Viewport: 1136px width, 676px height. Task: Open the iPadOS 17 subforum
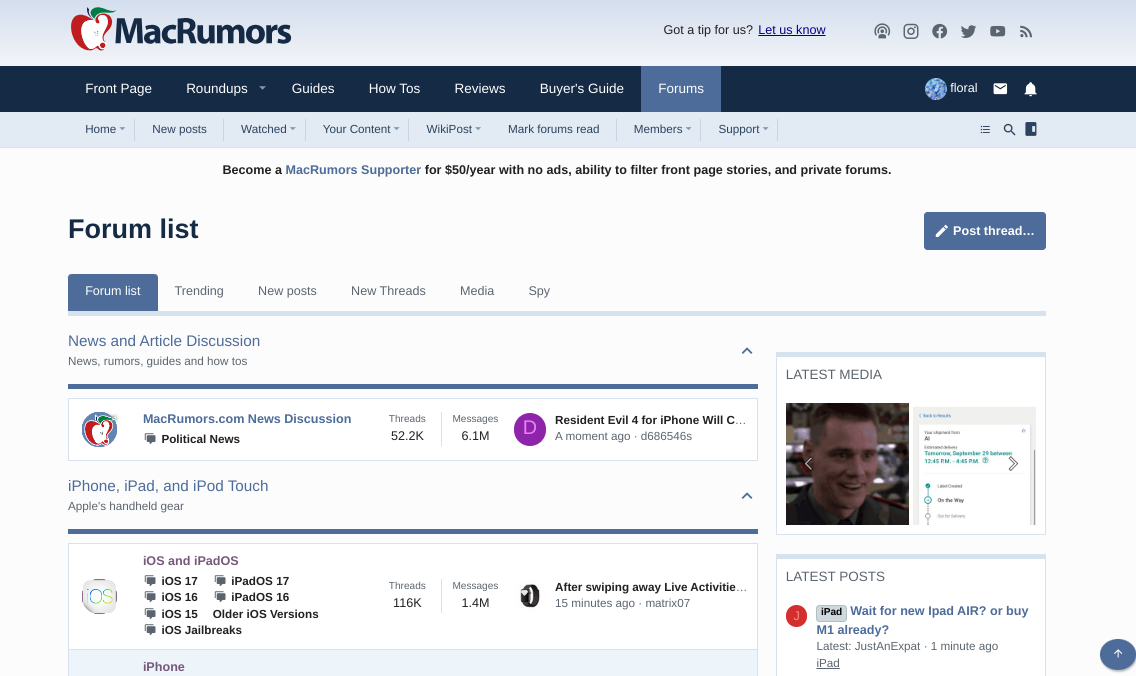click(x=259, y=581)
